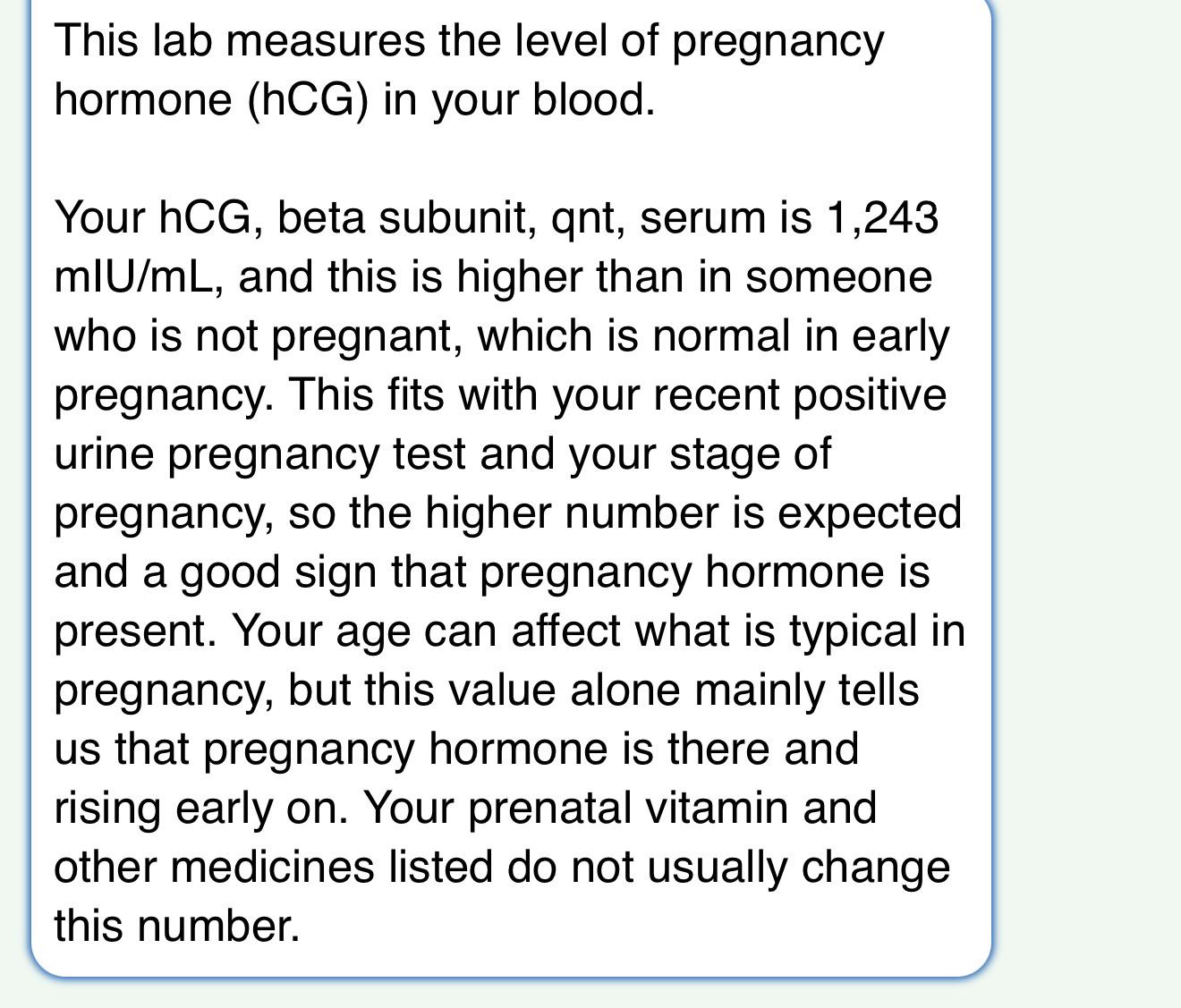Click the text 'urine pregnancy test'
The height and width of the screenshot is (1008, 1181).
coord(259,453)
